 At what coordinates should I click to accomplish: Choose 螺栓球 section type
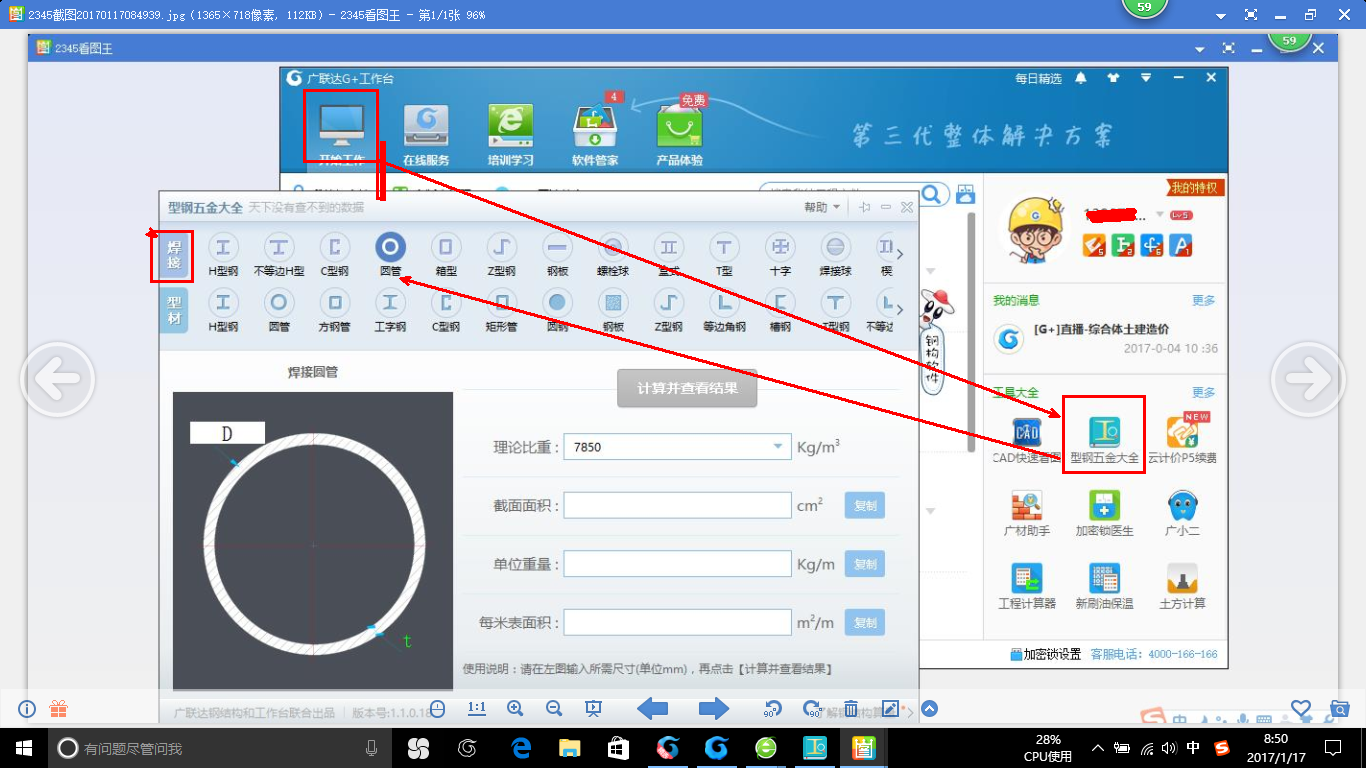614,255
